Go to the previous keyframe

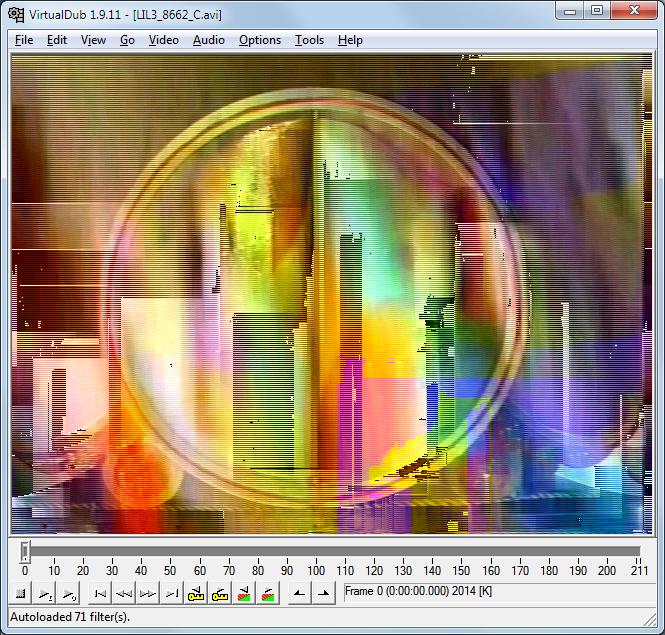click(196, 593)
